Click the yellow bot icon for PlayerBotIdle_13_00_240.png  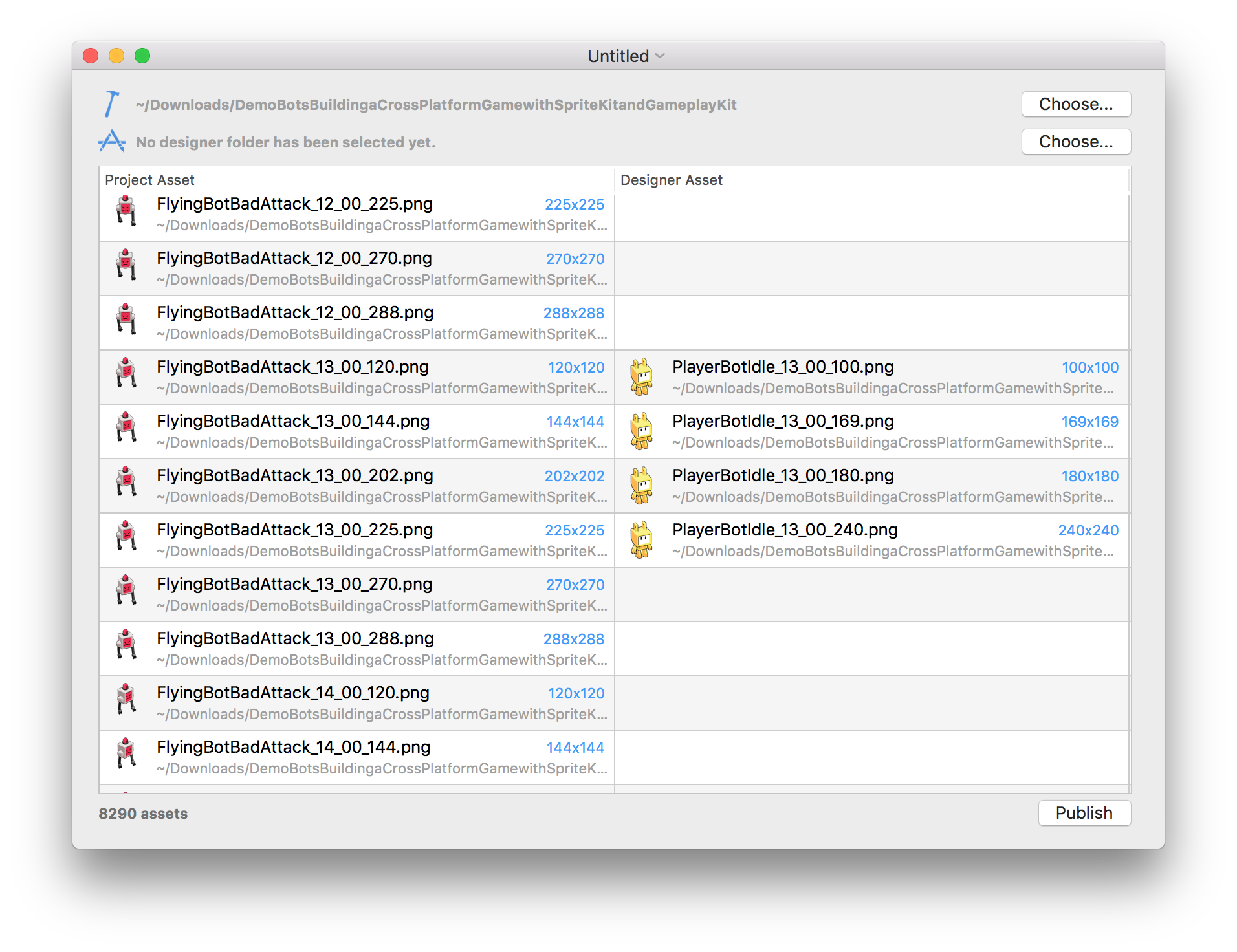click(641, 539)
